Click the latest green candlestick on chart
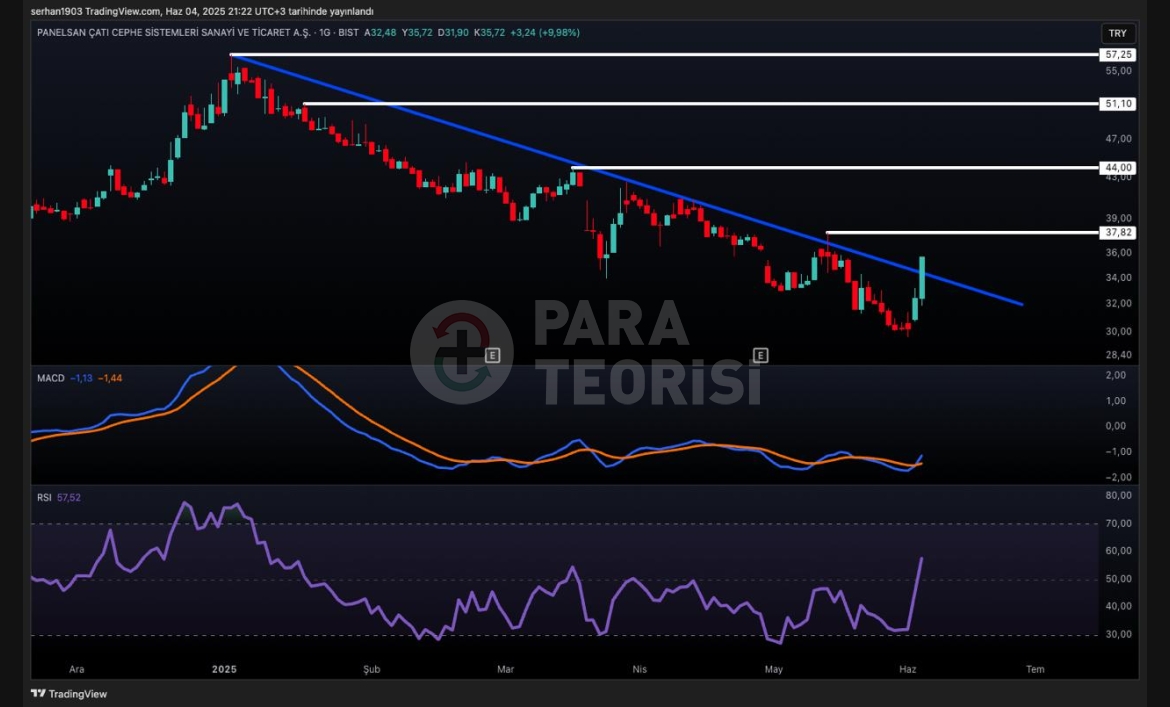Screen dimensions: 1170x707 (921, 277)
